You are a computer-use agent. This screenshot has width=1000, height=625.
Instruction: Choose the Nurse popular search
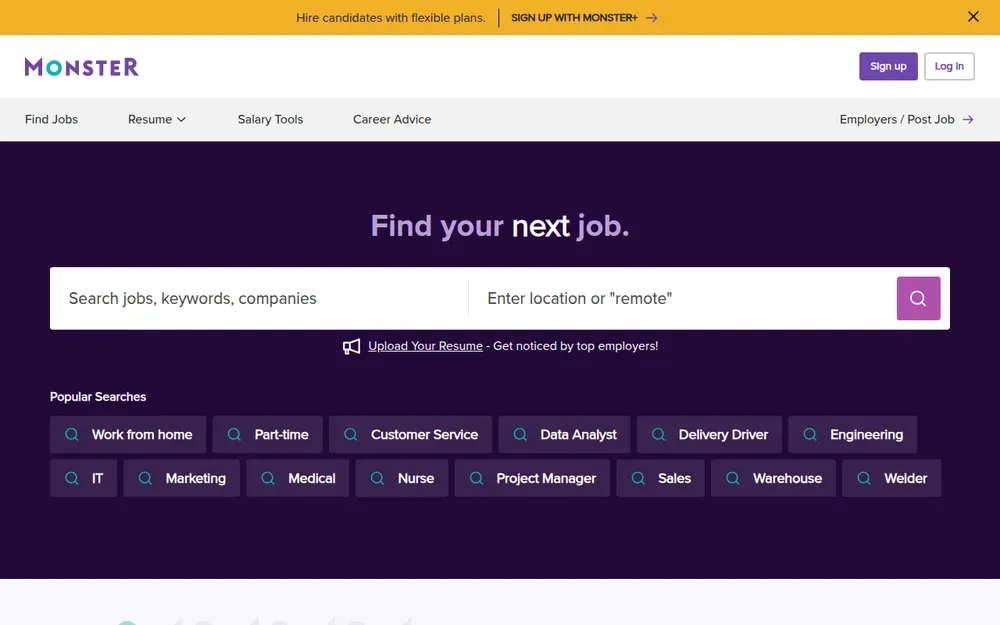tap(402, 478)
